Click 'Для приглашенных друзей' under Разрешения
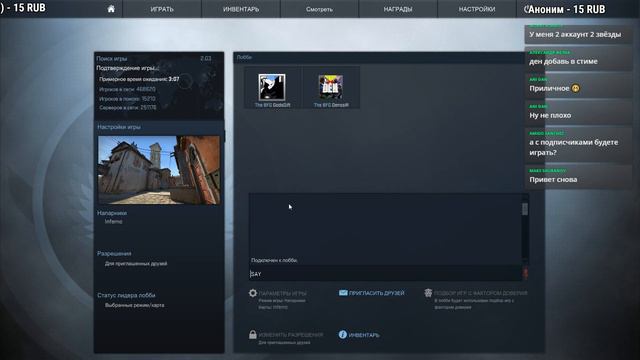 point(136,264)
